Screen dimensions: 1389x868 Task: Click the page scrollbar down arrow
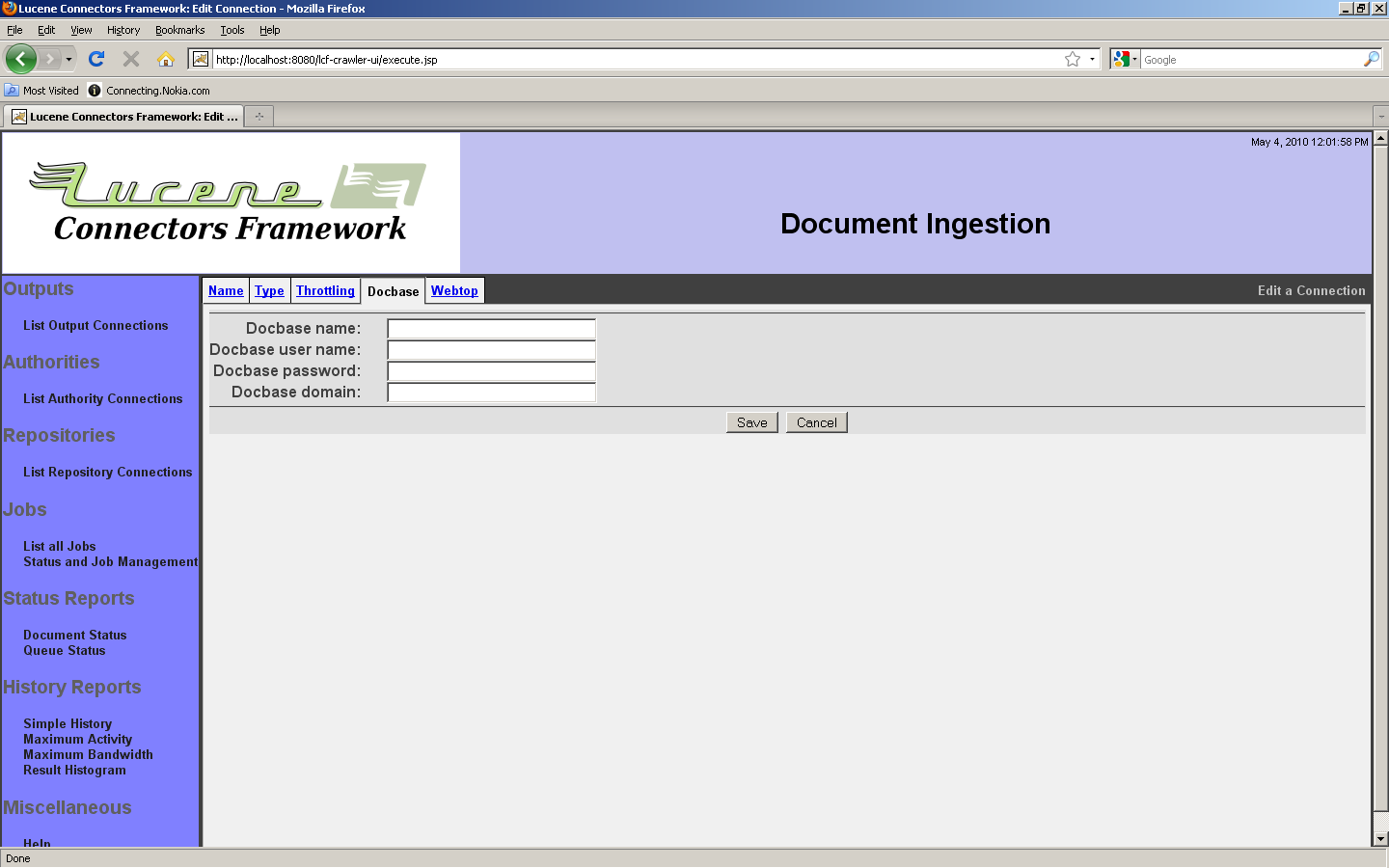click(x=1380, y=839)
